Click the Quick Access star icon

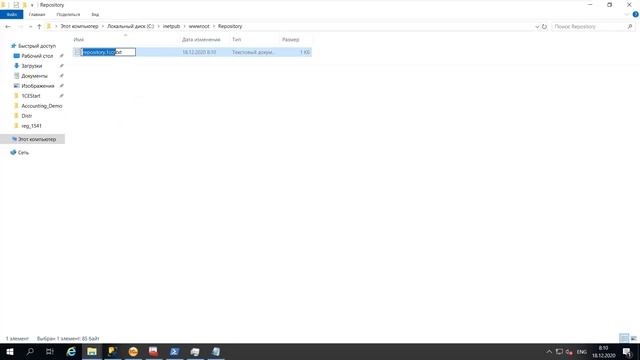coord(13,46)
